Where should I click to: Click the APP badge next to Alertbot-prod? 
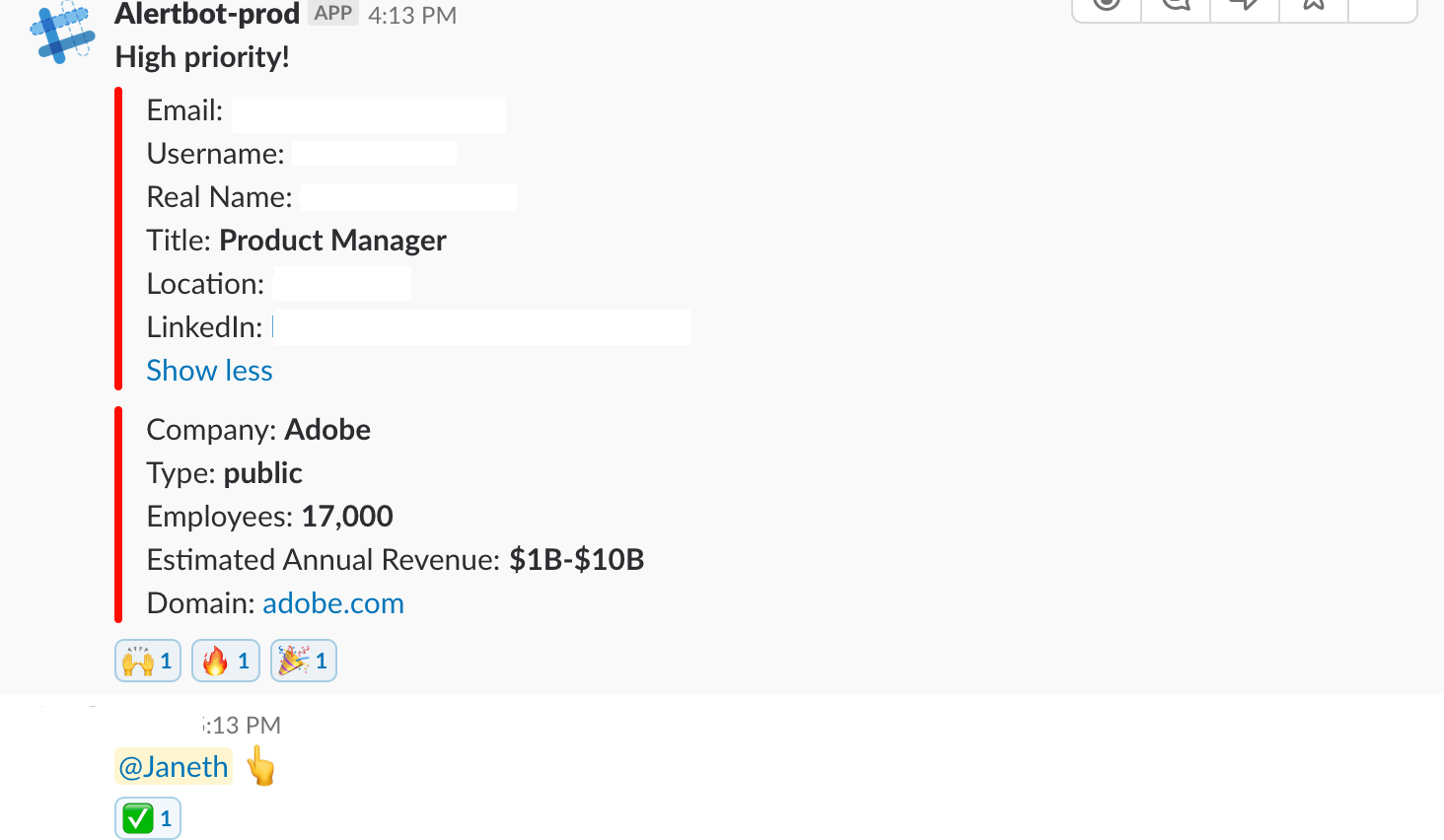[x=333, y=13]
